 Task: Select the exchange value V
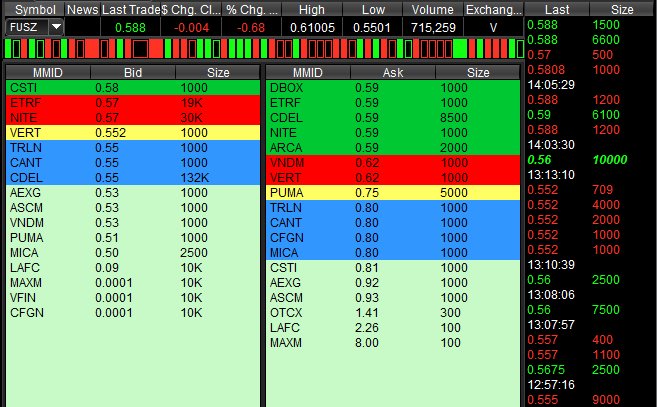[493, 28]
